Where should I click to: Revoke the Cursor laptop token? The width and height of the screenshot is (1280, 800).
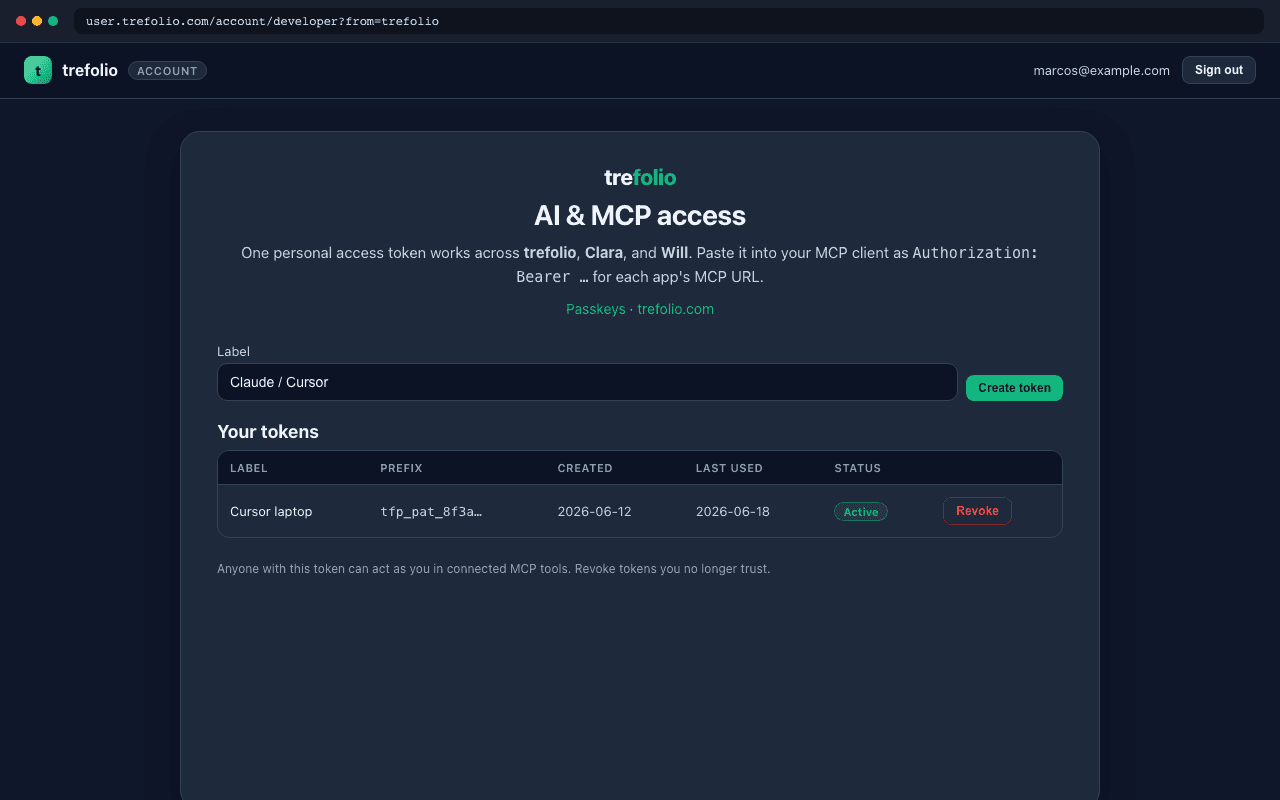click(x=977, y=511)
